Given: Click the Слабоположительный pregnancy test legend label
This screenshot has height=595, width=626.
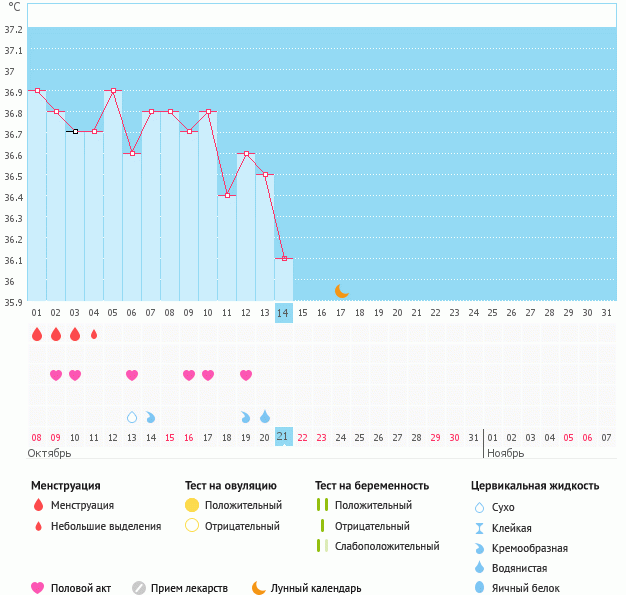Looking at the screenshot, I should pos(387,546).
